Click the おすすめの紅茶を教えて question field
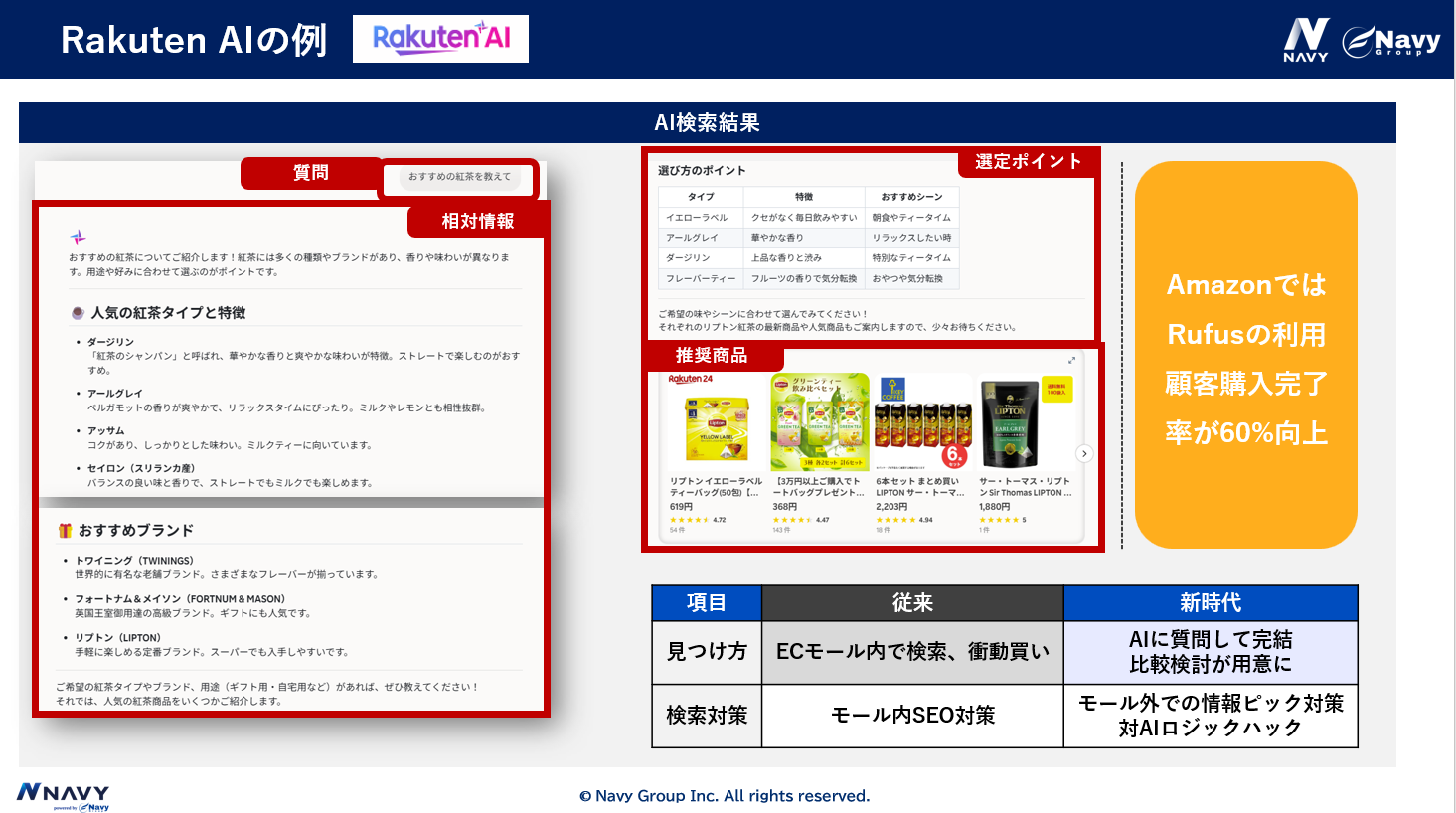The image size is (1456, 813). tap(459, 177)
